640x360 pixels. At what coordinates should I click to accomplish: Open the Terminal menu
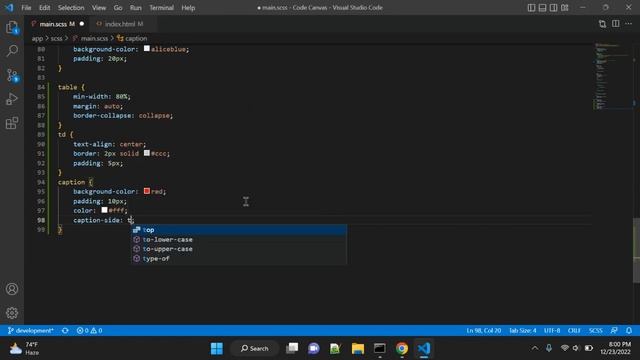[x=161, y=8]
